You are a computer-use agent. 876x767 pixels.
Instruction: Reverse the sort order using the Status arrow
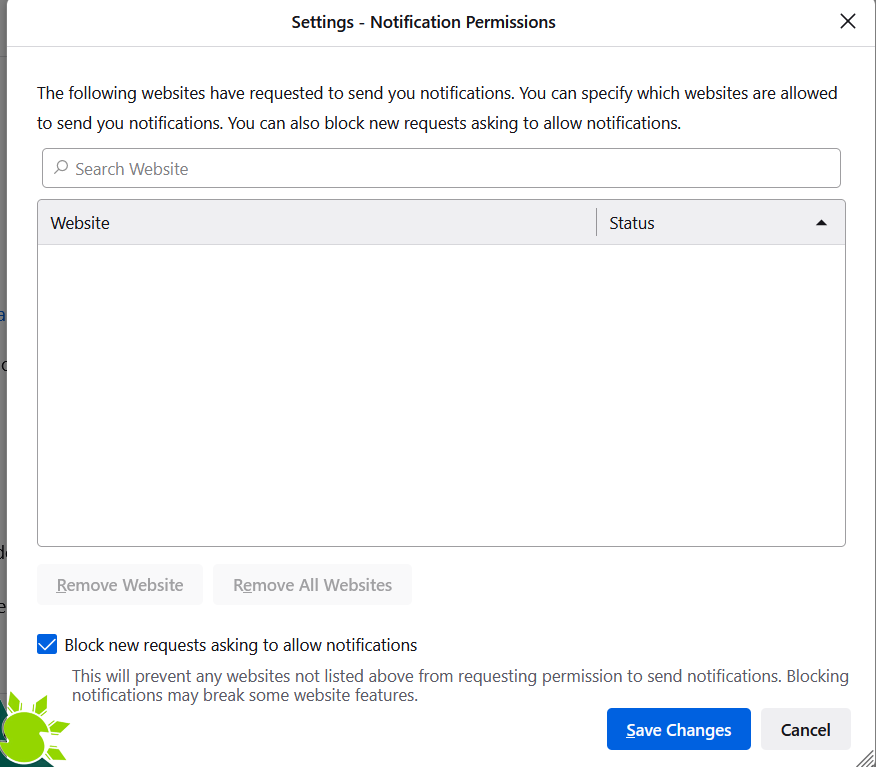[820, 222]
